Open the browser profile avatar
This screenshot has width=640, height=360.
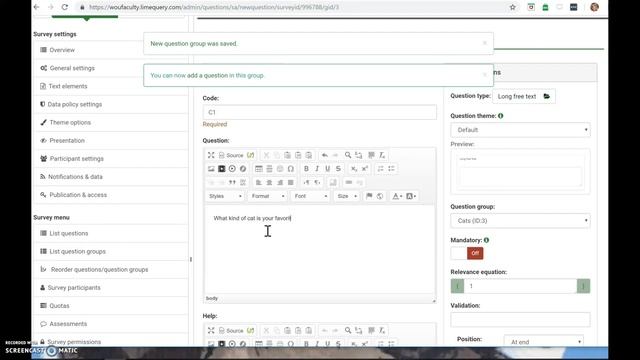pos(594,7)
